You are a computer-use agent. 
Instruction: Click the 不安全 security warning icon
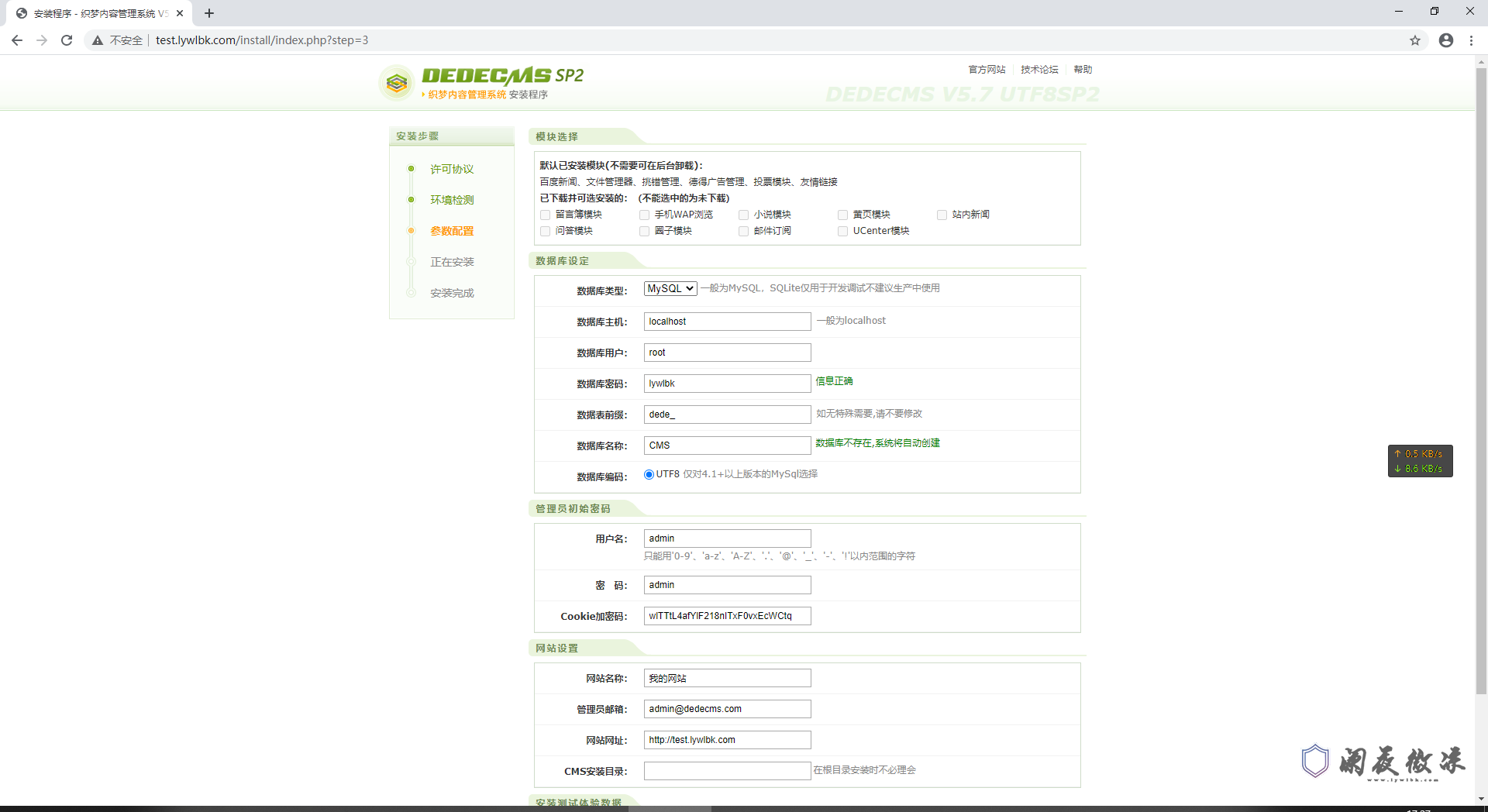point(98,40)
